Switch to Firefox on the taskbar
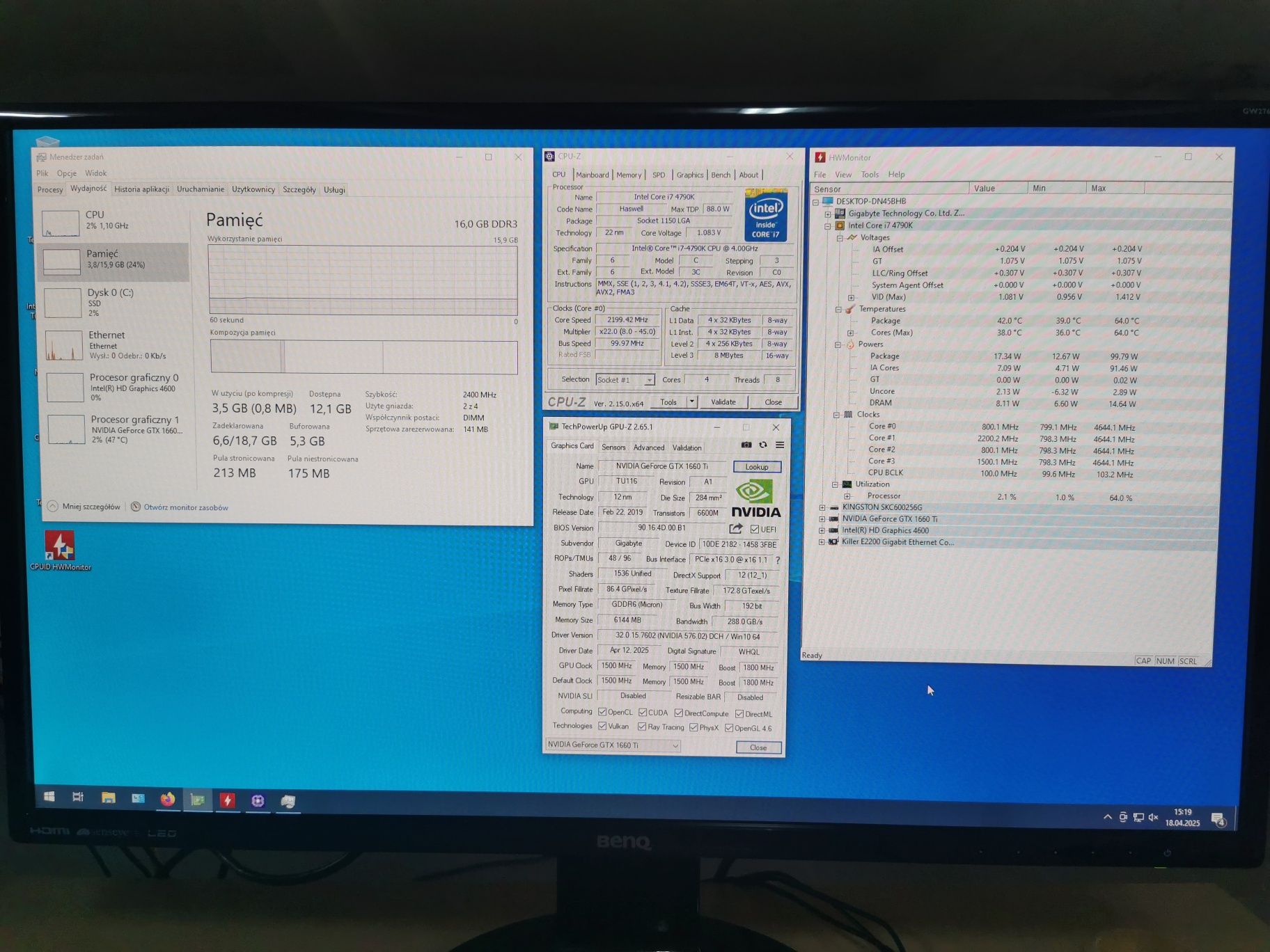 point(167,799)
